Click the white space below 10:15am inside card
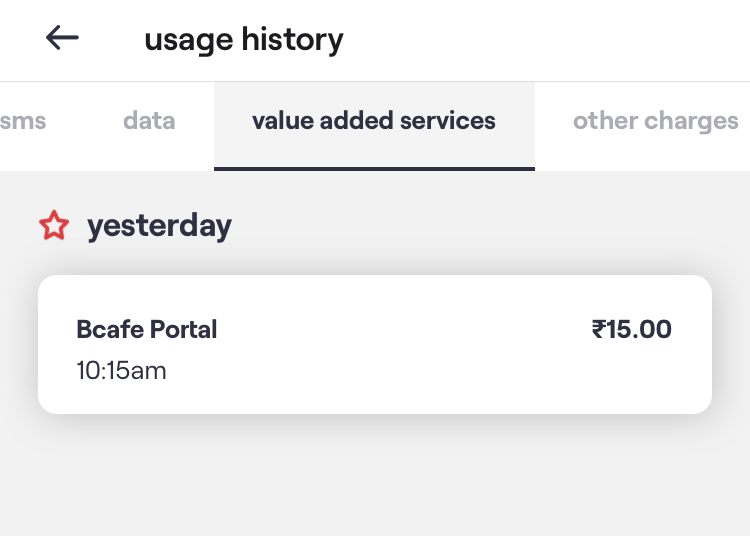Screen dimensions: 750x536 pyautogui.click(x=122, y=398)
